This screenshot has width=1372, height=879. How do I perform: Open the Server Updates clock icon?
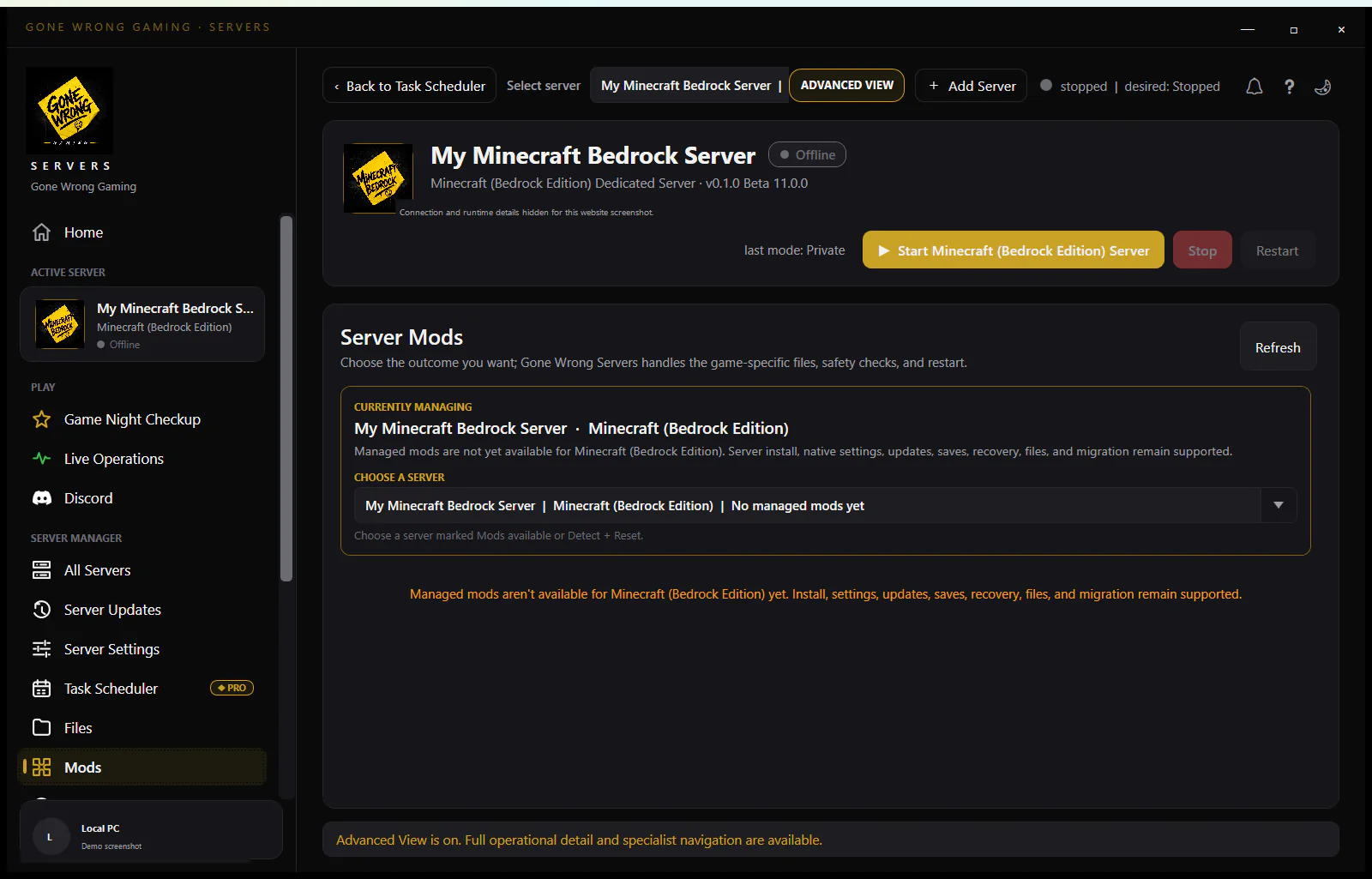coord(41,610)
